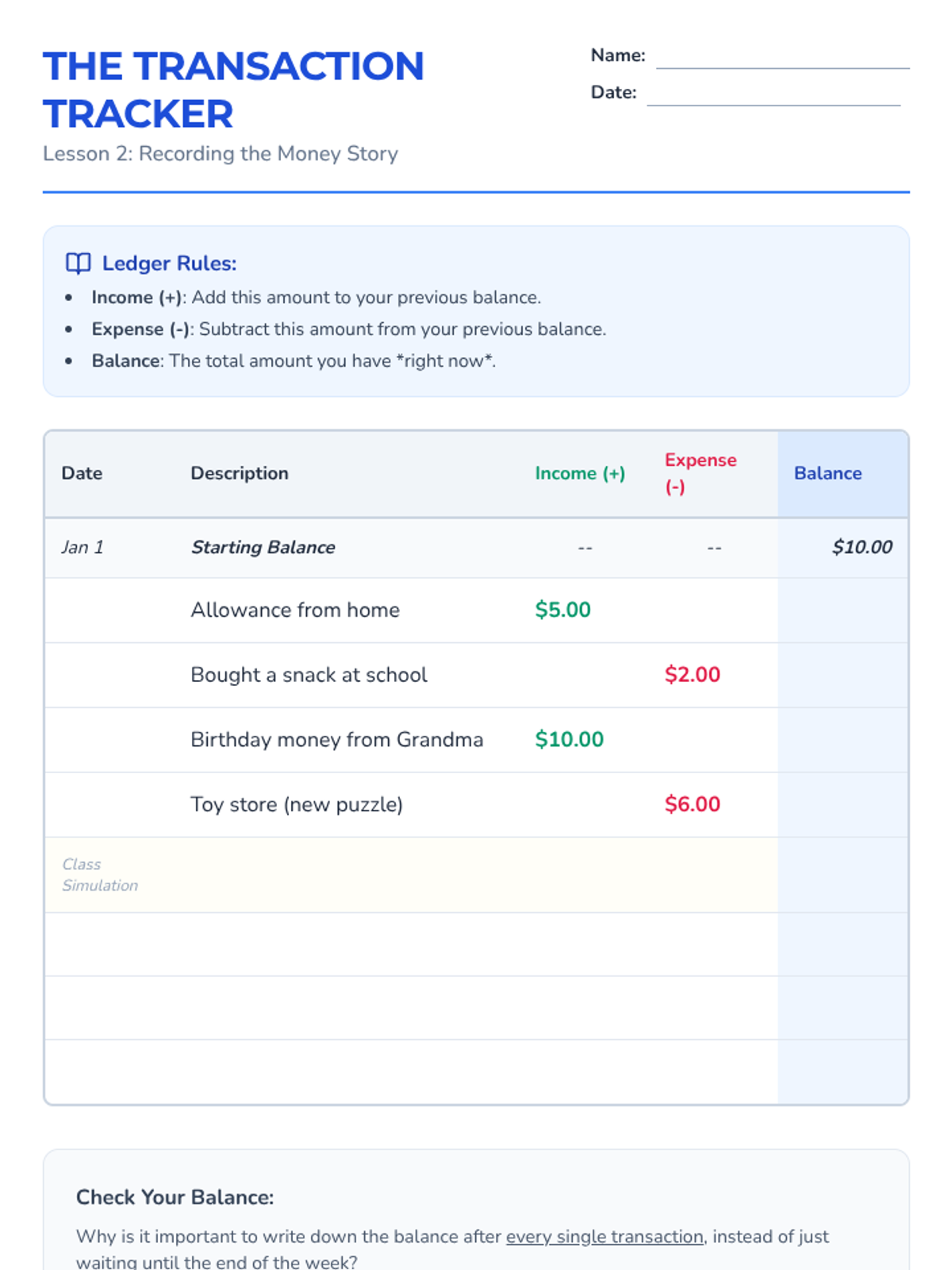This screenshot has width=952, height=1270.
Task: Select the Class Simulation row label
Action: tap(100, 875)
